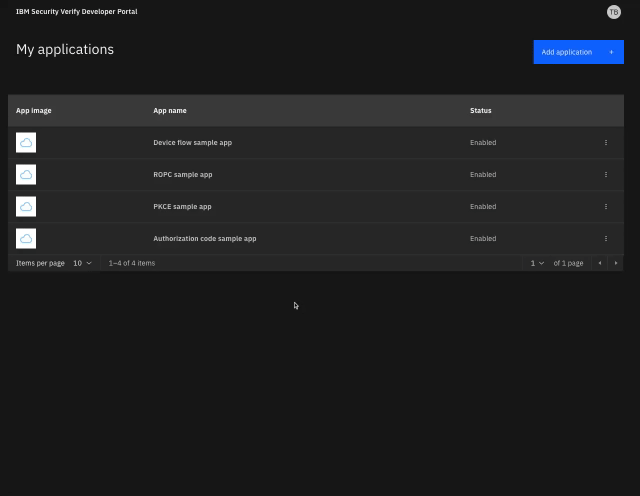
Task: Select PKCE sample app name
Action: [182, 207]
